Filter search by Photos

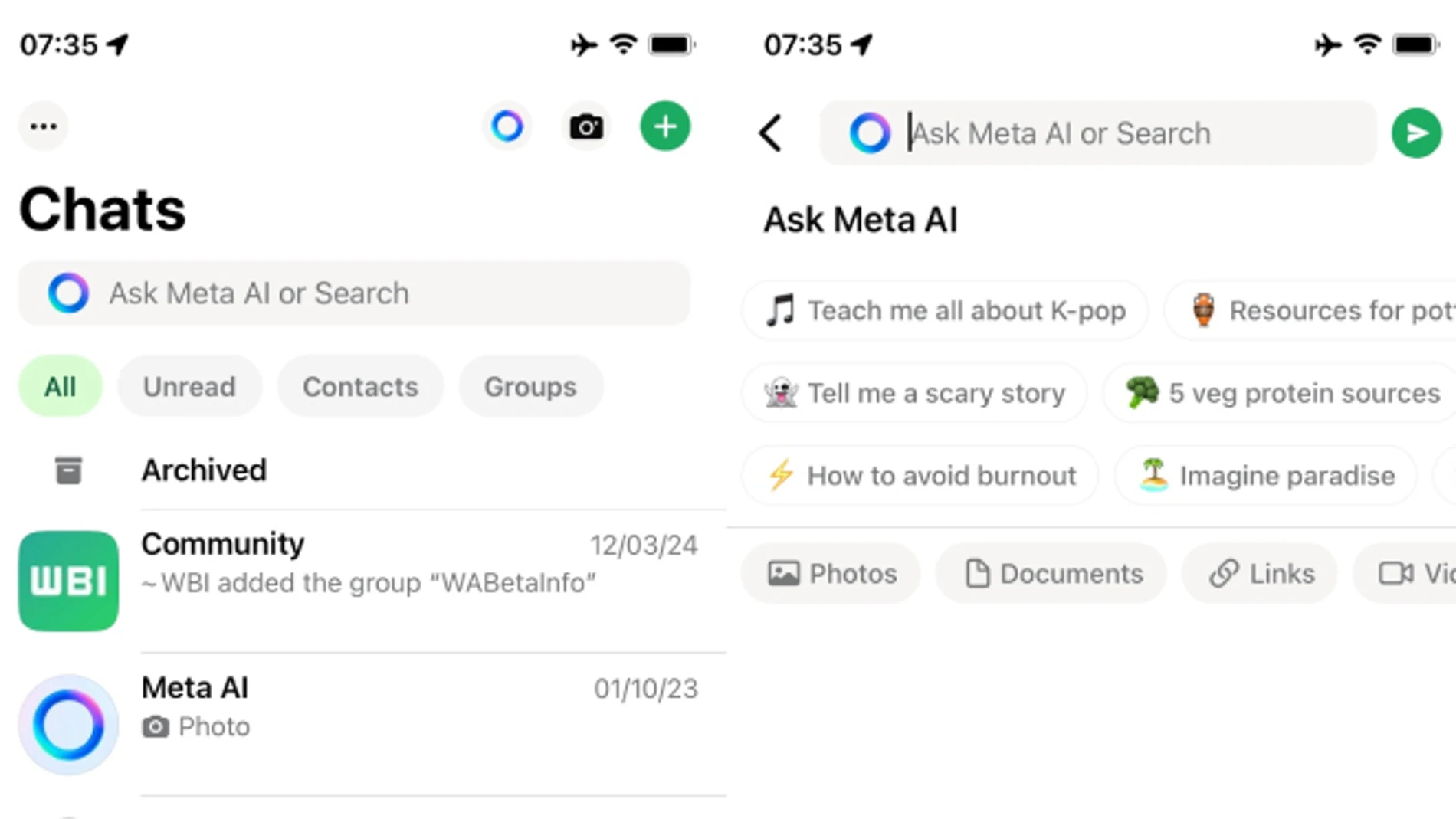click(831, 574)
